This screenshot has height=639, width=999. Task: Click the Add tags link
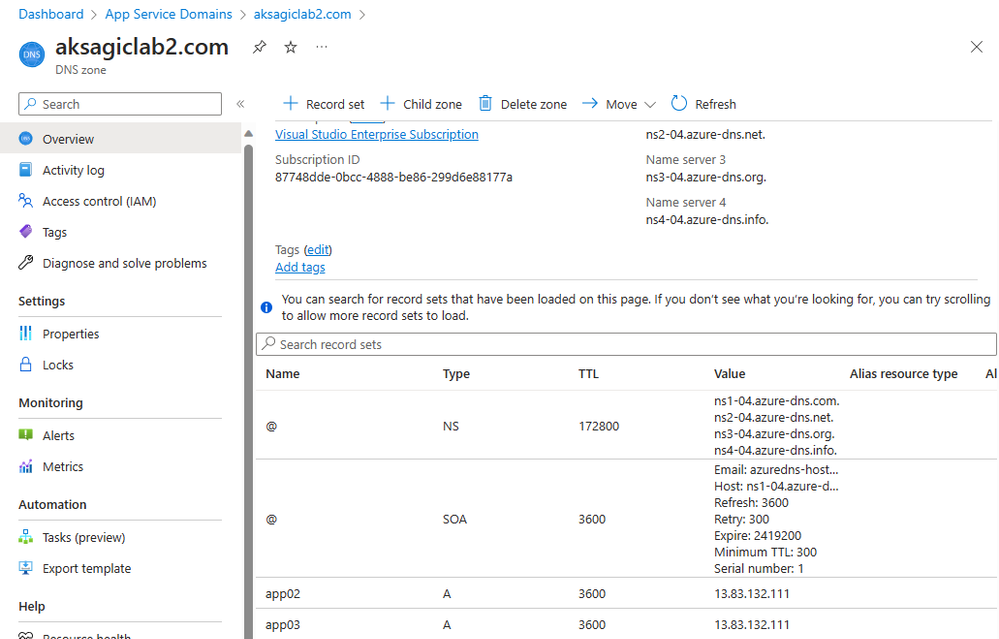click(x=300, y=268)
